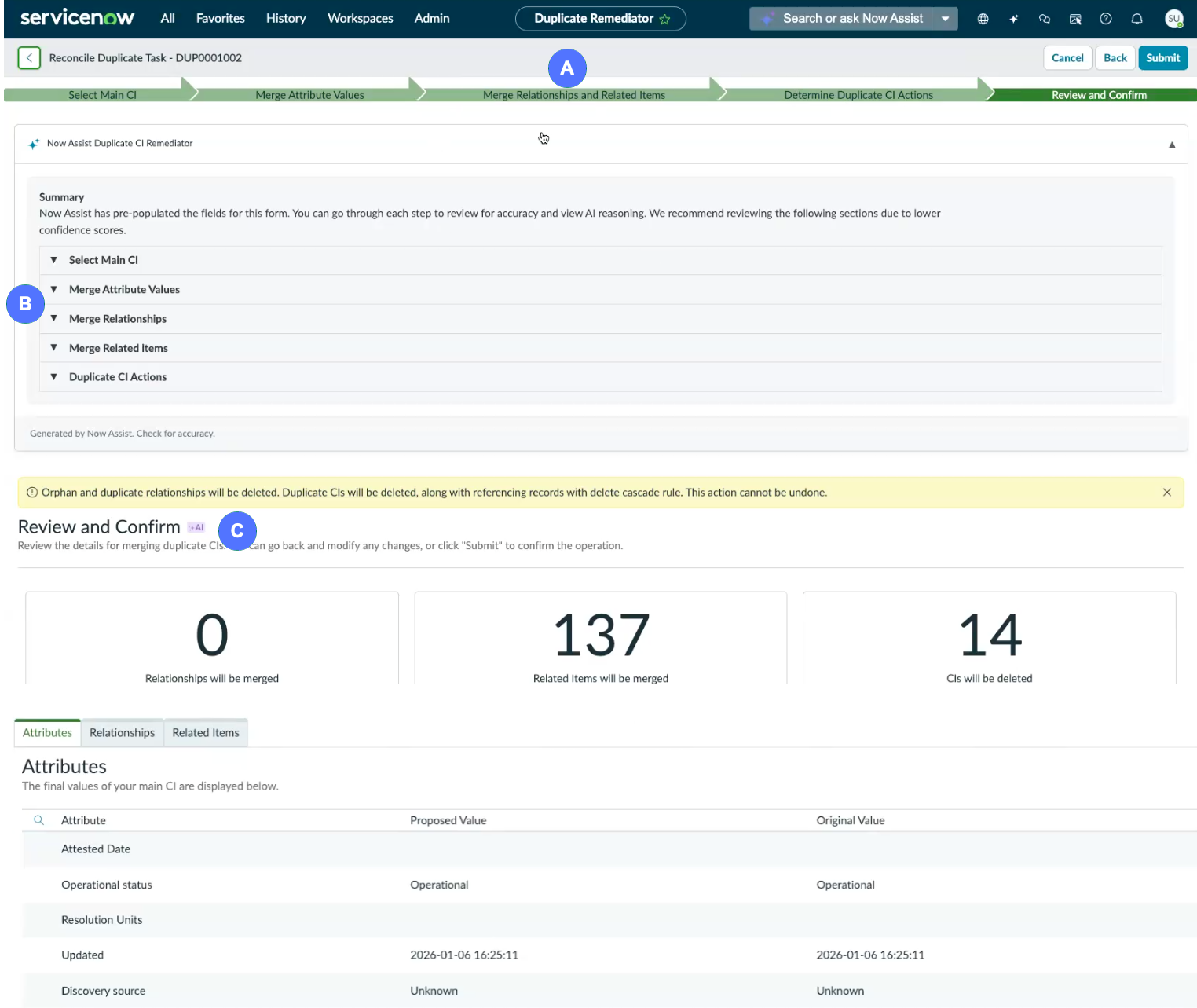Open the SU user avatar menu
The image size is (1197, 1008).
[1173, 19]
